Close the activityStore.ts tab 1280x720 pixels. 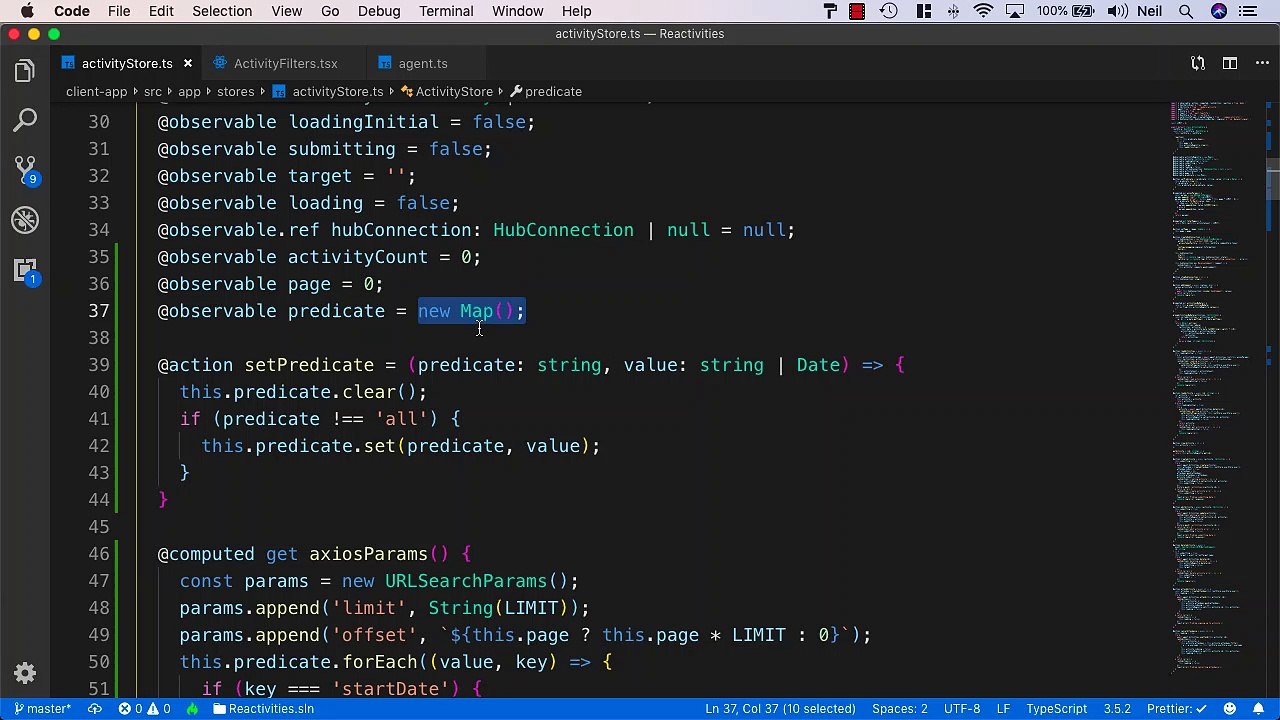(x=187, y=63)
